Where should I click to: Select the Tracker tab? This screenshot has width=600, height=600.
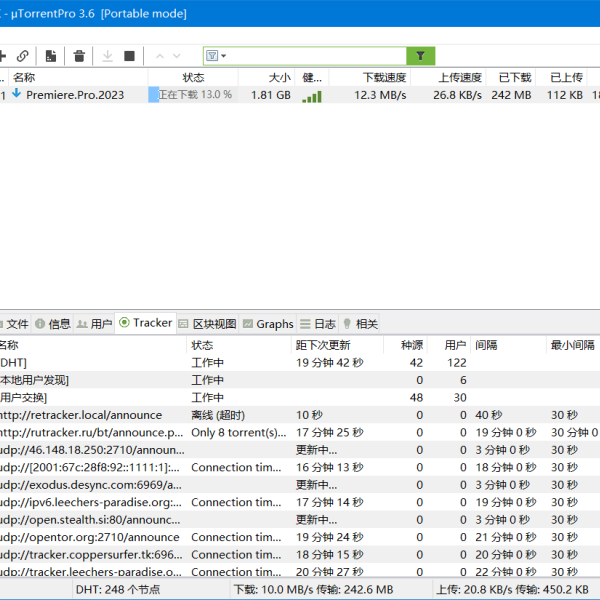click(145, 323)
